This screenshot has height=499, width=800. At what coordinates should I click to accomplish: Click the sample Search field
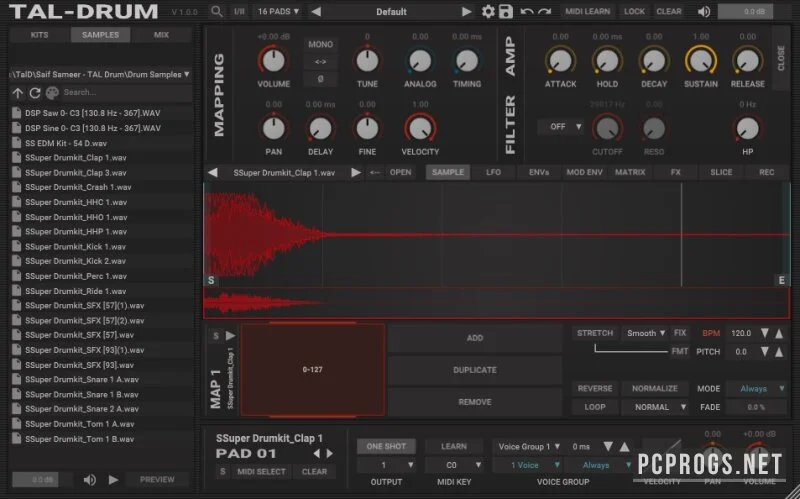point(126,92)
